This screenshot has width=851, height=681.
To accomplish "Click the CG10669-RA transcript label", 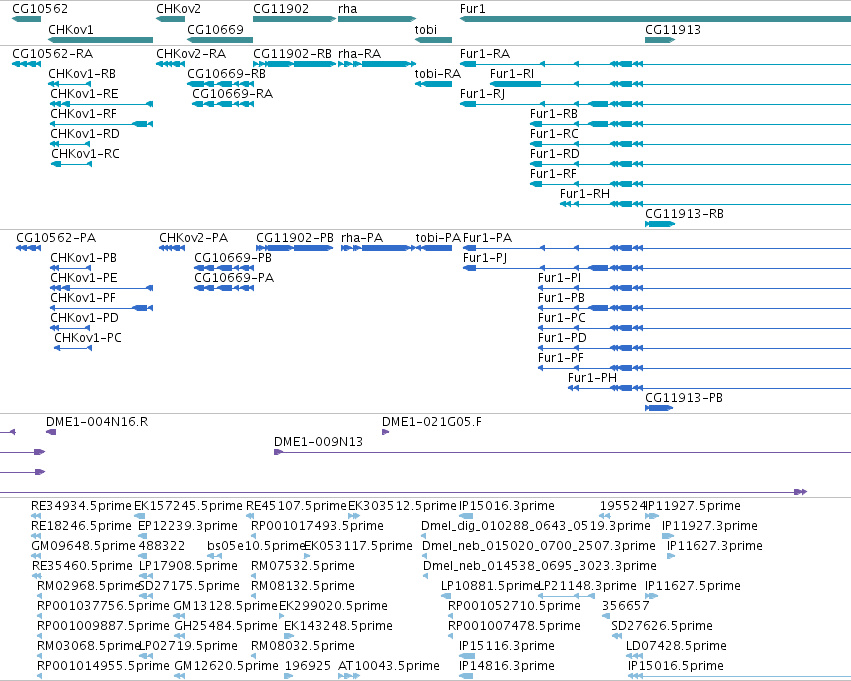I will point(232,94).
